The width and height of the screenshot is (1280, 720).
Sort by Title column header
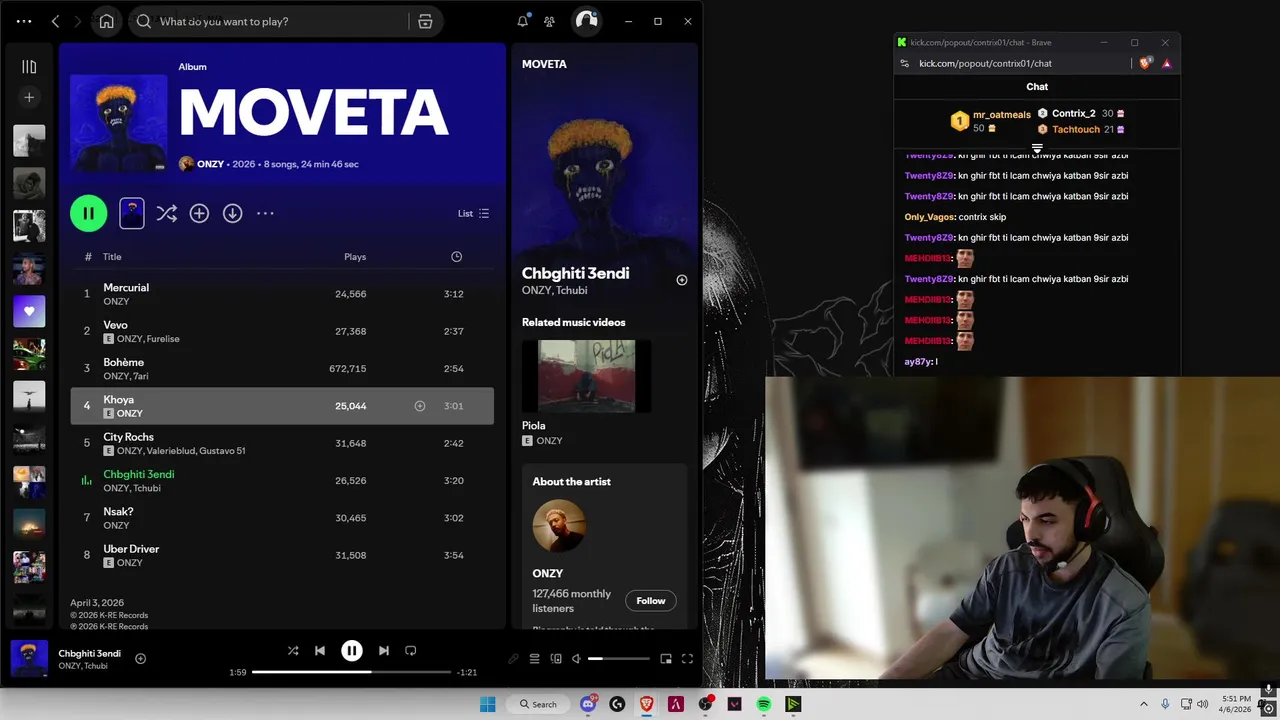click(112, 257)
